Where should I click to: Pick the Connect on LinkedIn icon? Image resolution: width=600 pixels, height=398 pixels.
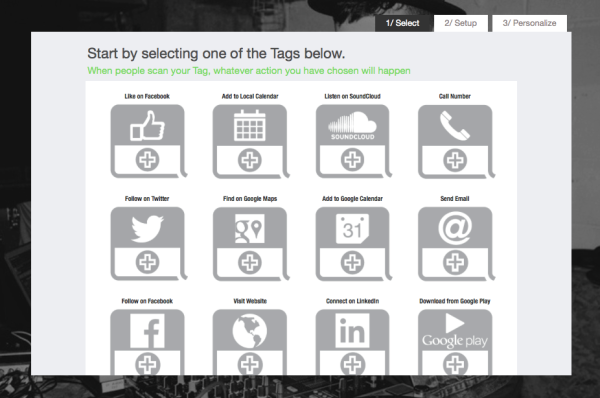pyautogui.click(x=352, y=331)
